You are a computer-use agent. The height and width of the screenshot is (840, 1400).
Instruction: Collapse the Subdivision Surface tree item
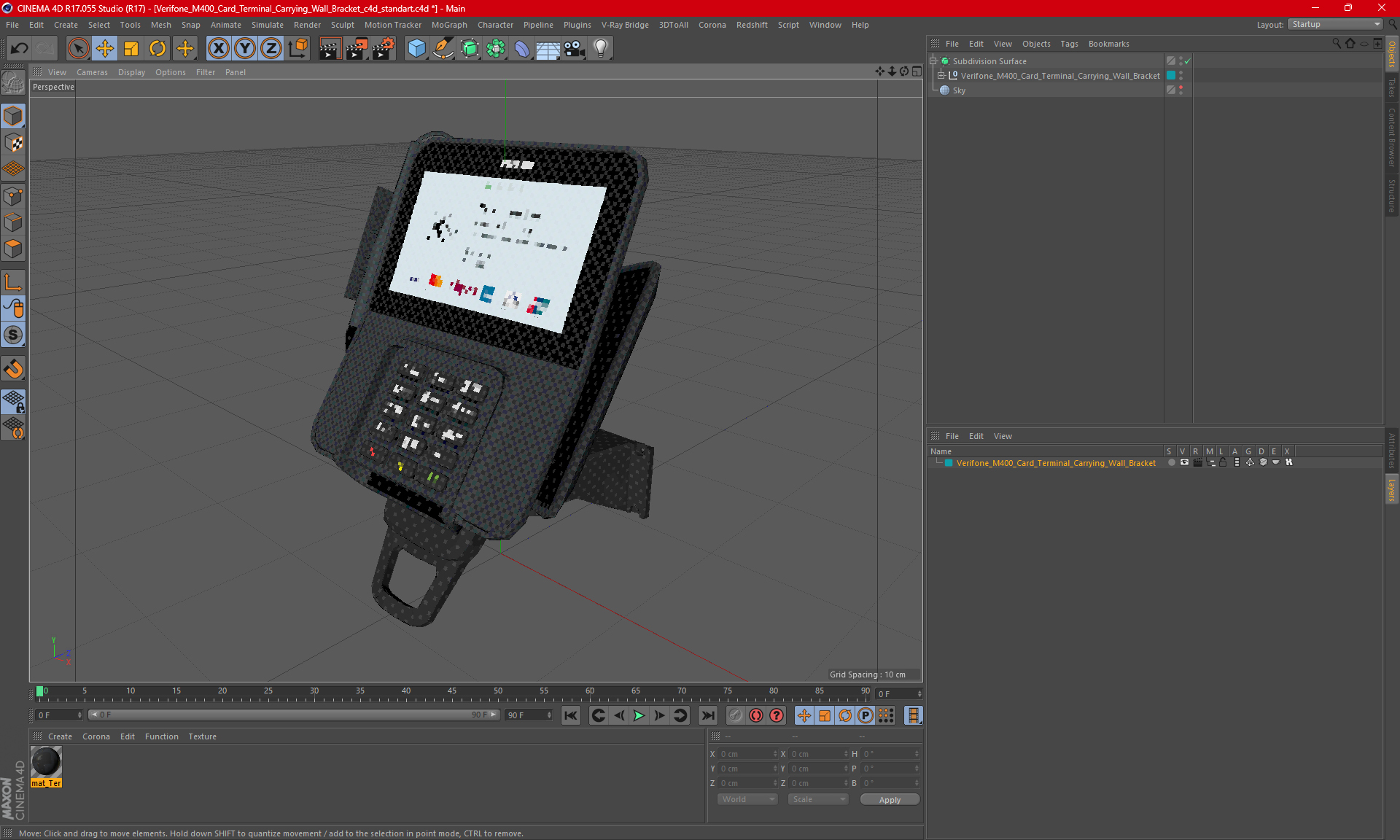[933, 61]
